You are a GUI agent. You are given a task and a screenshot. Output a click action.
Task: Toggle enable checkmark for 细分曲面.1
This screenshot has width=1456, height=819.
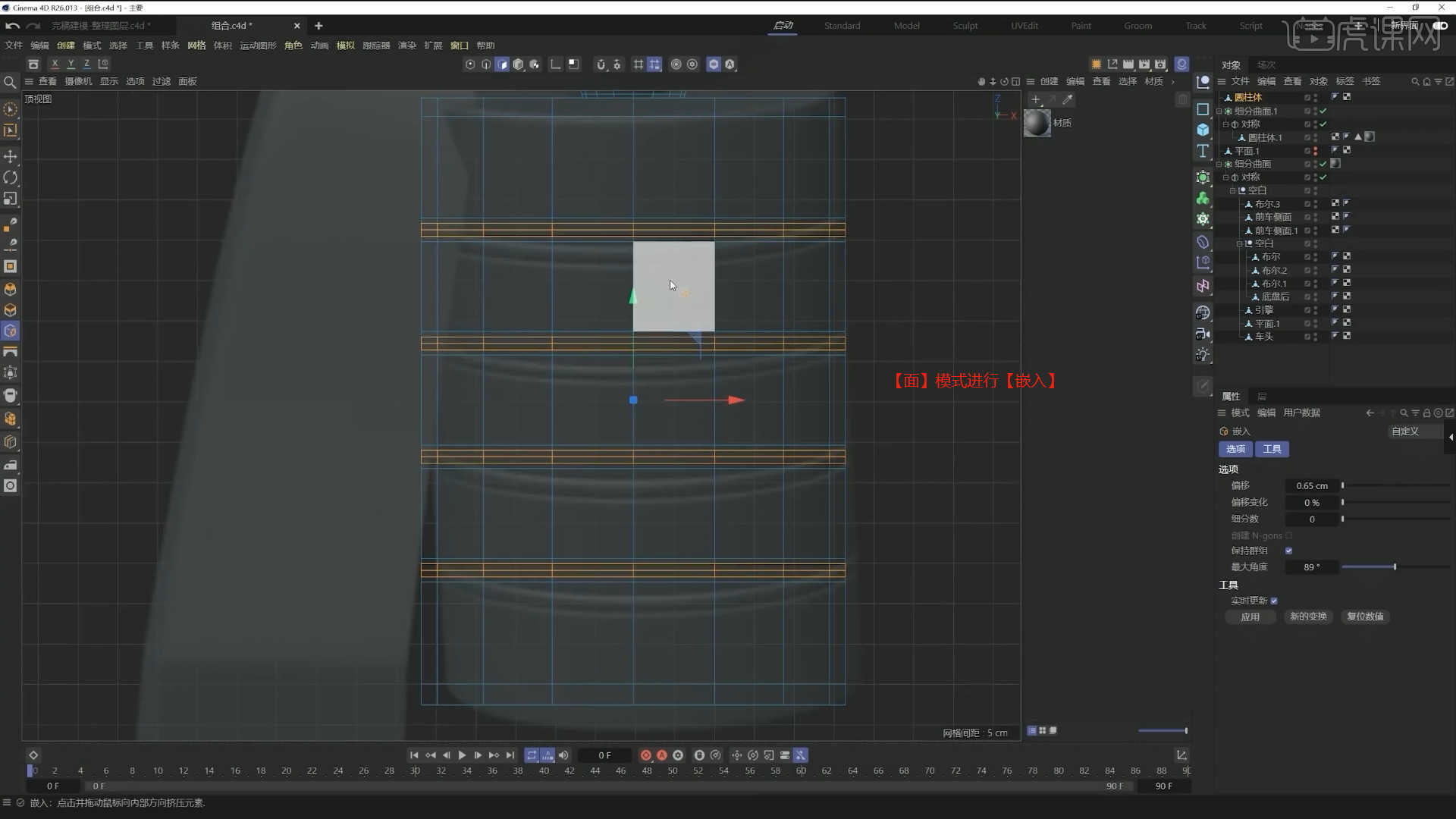click(1323, 111)
